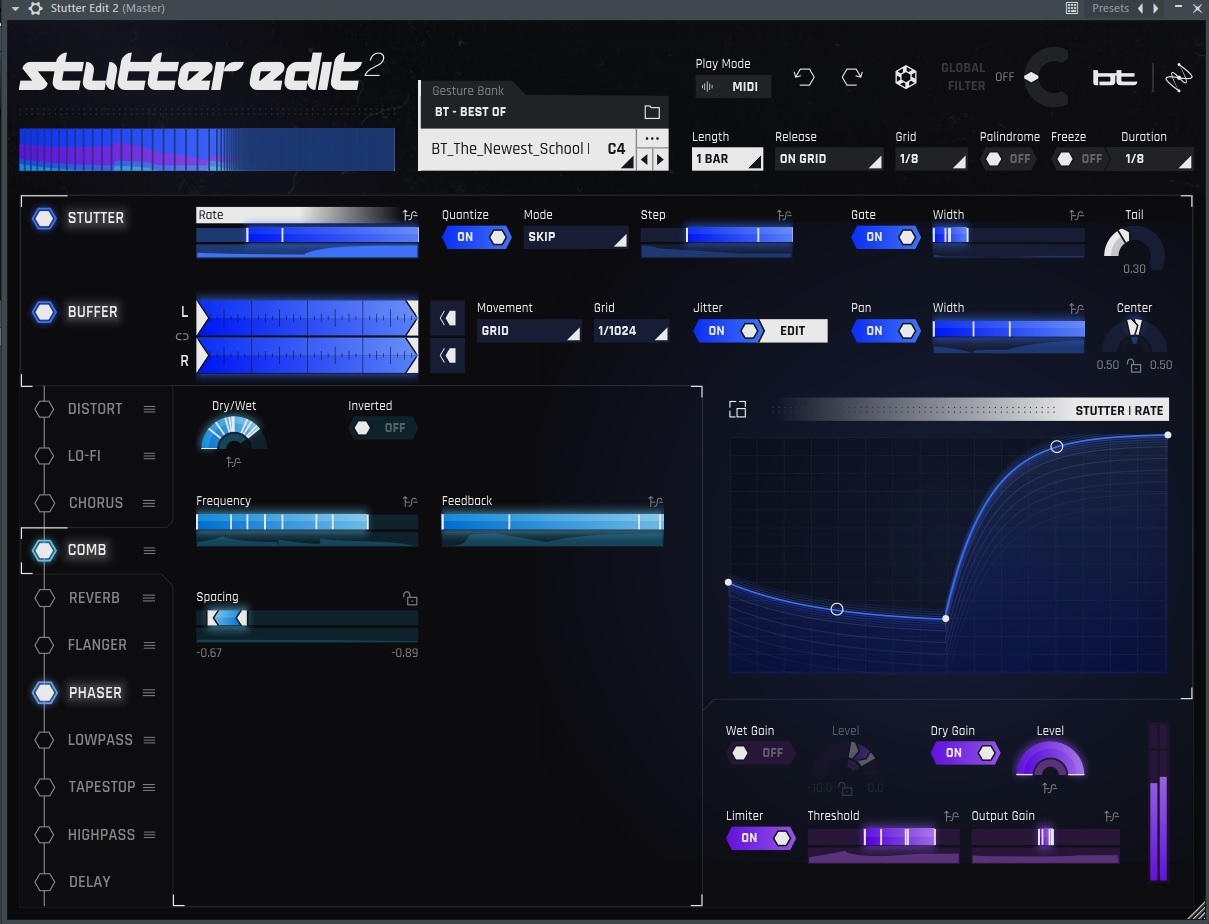Viewport: 1209px width, 924px height.
Task: Open the Stutter Mode SKIP dropdown
Action: (x=575, y=237)
